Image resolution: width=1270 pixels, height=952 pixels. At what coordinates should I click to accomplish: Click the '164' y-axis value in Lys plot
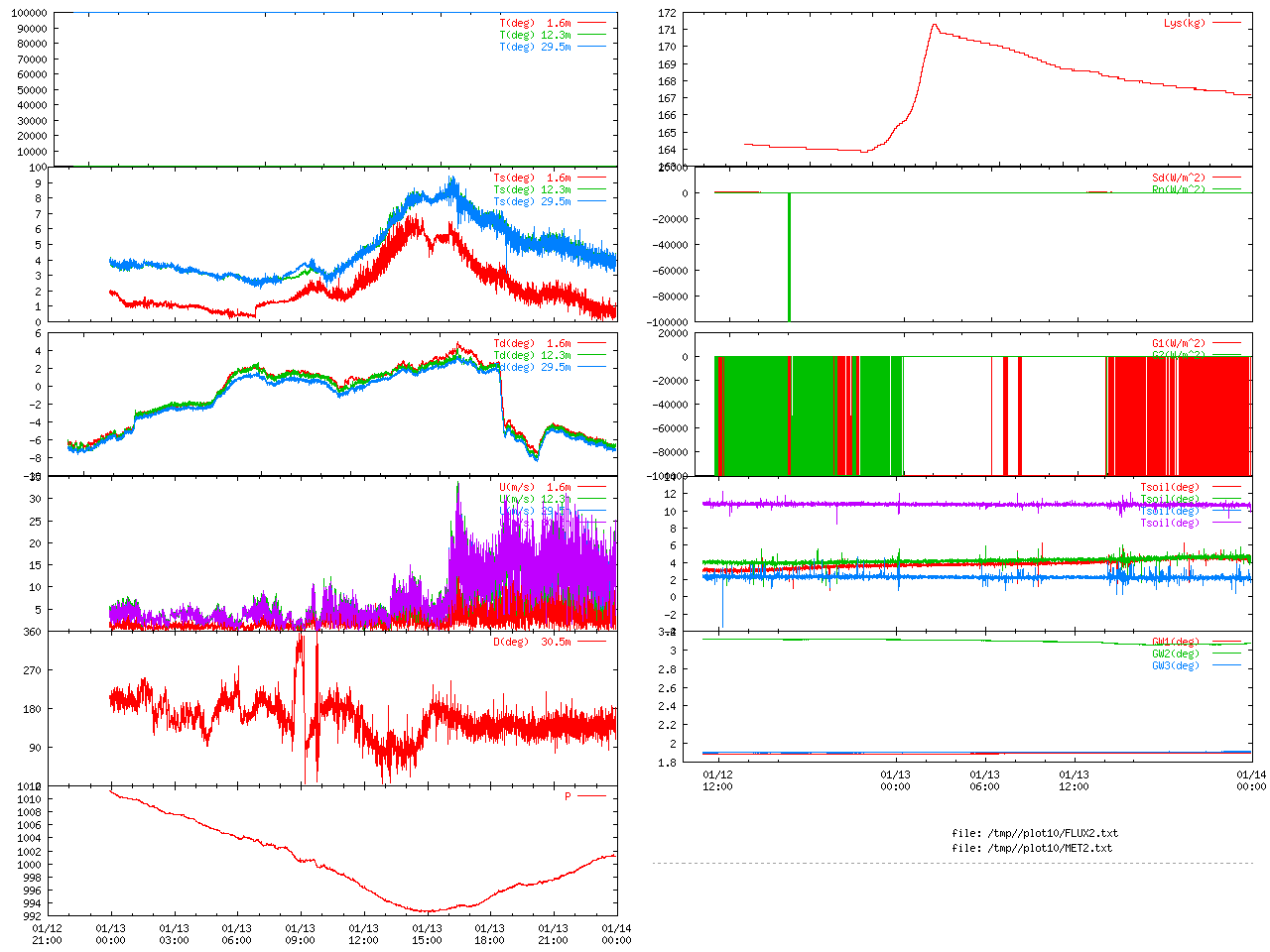click(667, 151)
